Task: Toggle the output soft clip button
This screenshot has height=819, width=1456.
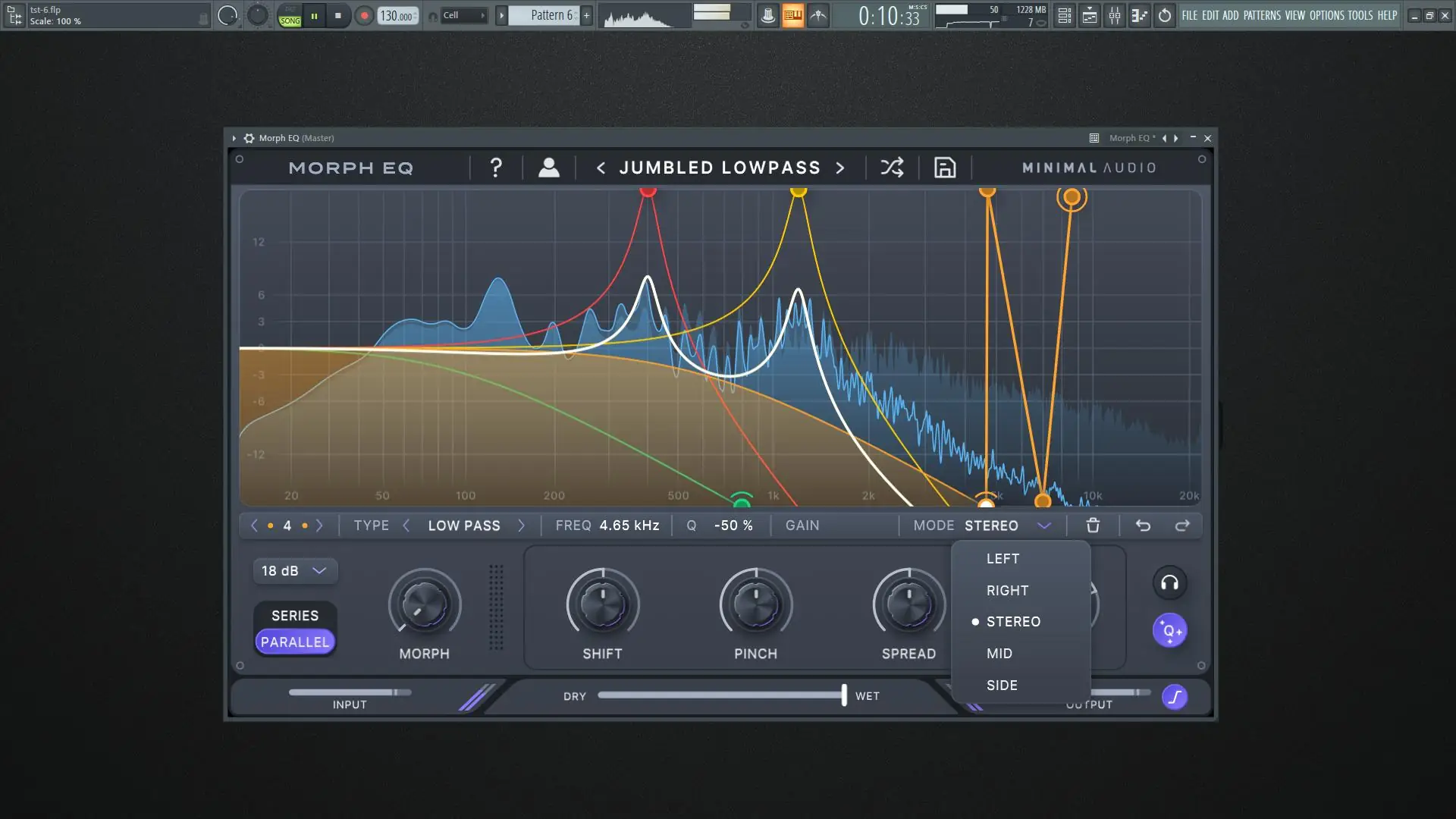Action: [x=1175, y=697]
